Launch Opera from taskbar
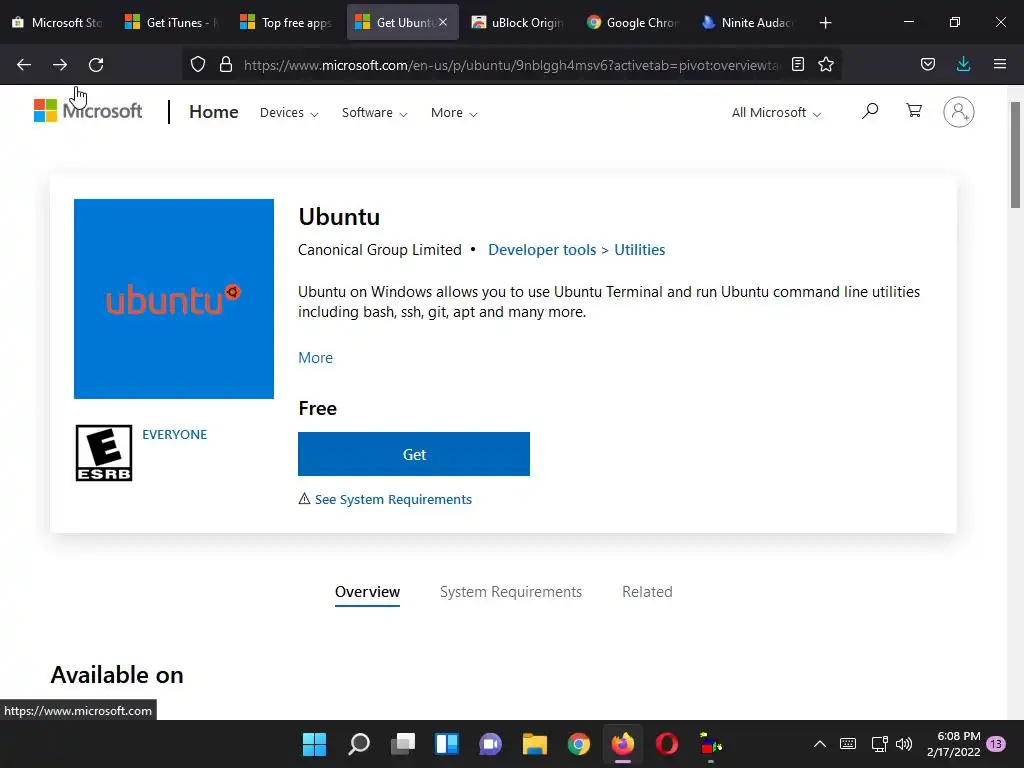1024x768 pixels. point(667,744)
